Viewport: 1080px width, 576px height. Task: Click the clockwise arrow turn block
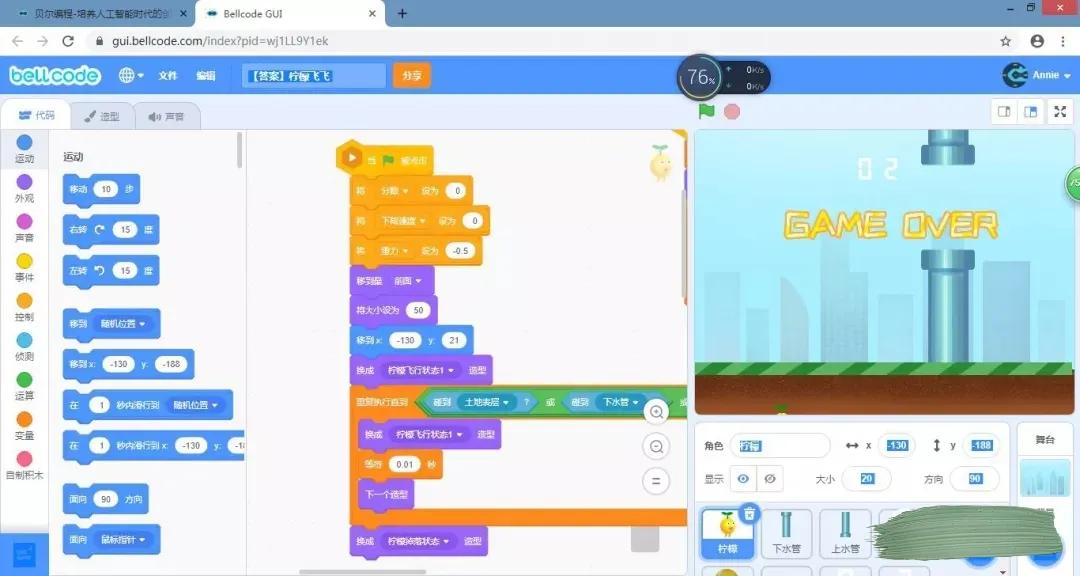(x=110, y=229)
